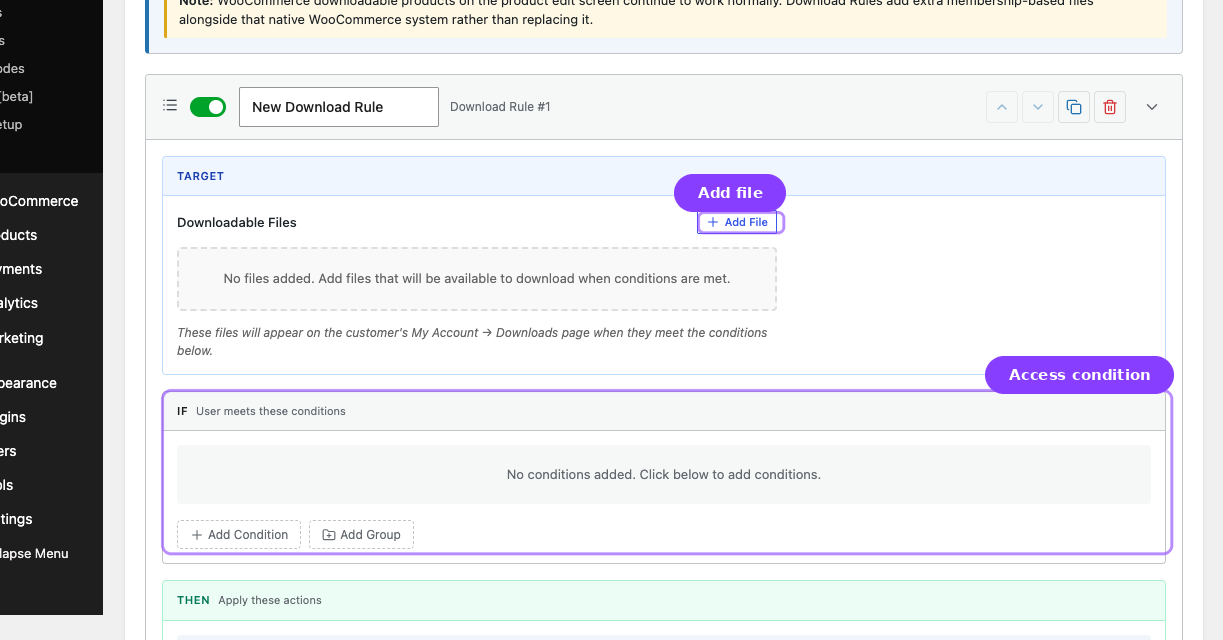Open Users in the sidebar menu
The image size is (1223, 640).
pos(9,451)
